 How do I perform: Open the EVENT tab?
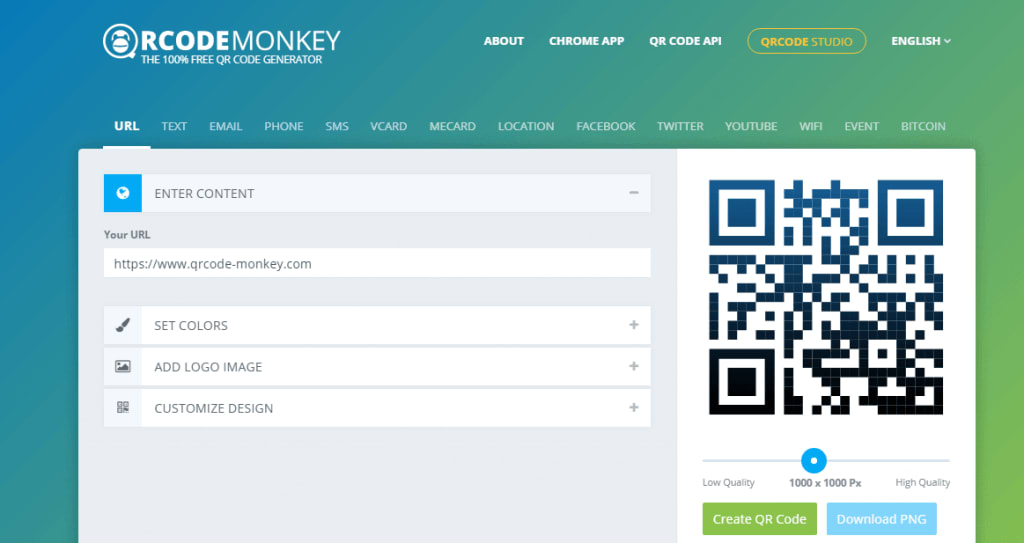(861, 126)
